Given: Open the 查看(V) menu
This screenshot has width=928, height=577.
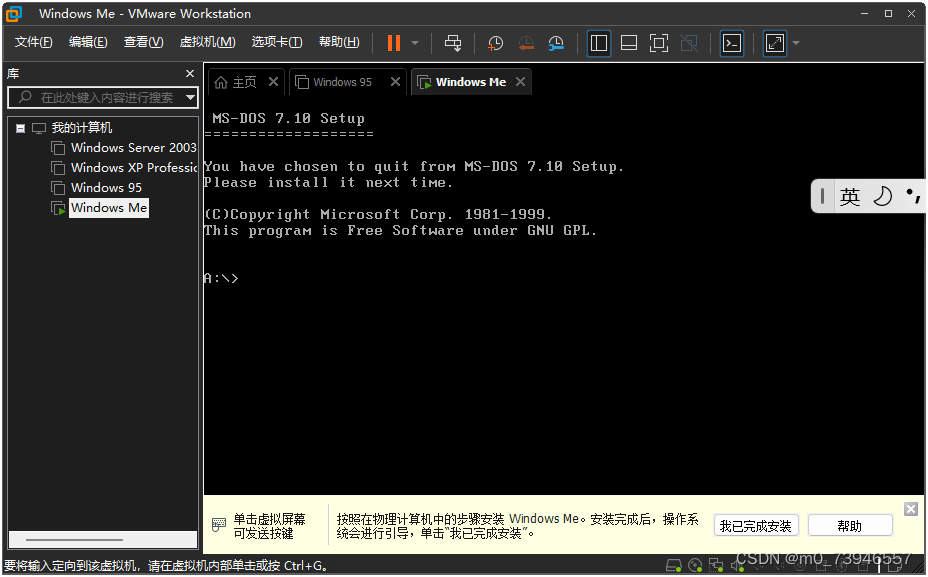Looking at the screenshot, I should pos(143,42).
